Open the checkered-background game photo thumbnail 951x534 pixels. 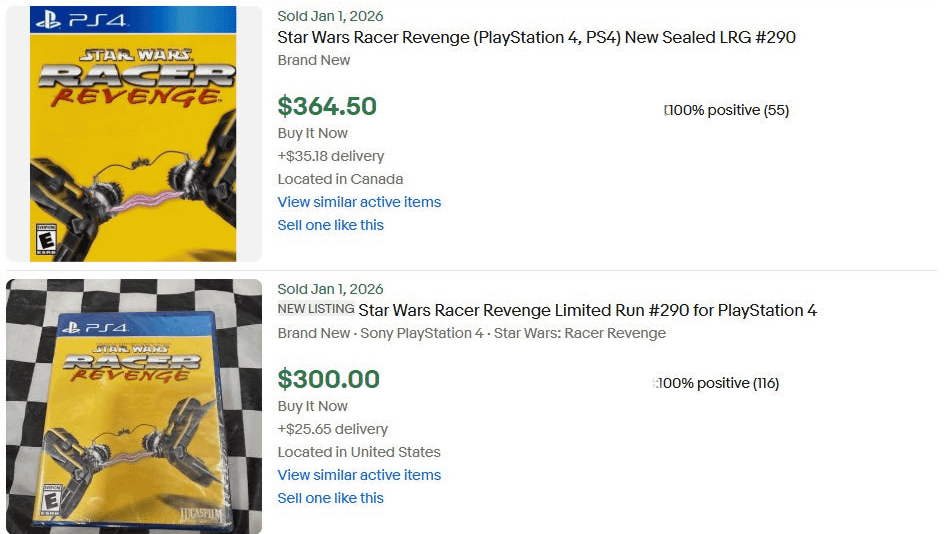(x=133, y=406)
